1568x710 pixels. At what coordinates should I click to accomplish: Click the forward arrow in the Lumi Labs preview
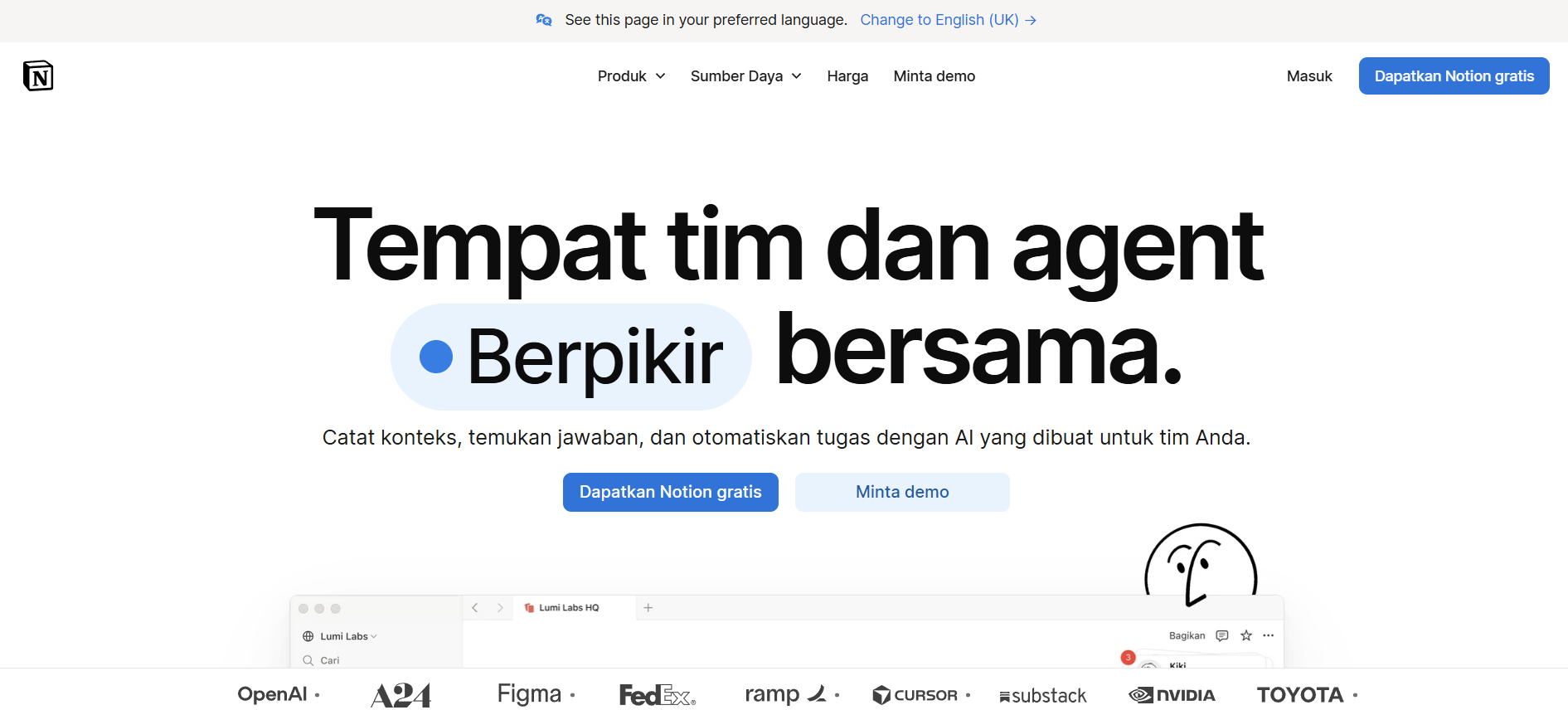click(500, 608)
